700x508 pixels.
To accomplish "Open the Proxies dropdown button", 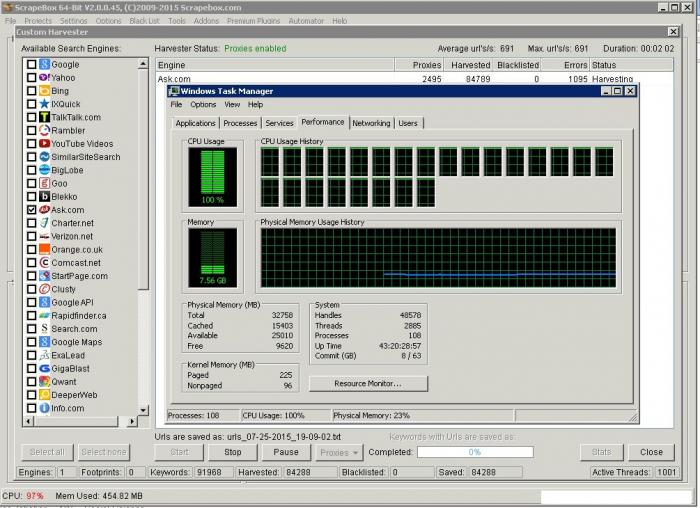I will point(339,452).
